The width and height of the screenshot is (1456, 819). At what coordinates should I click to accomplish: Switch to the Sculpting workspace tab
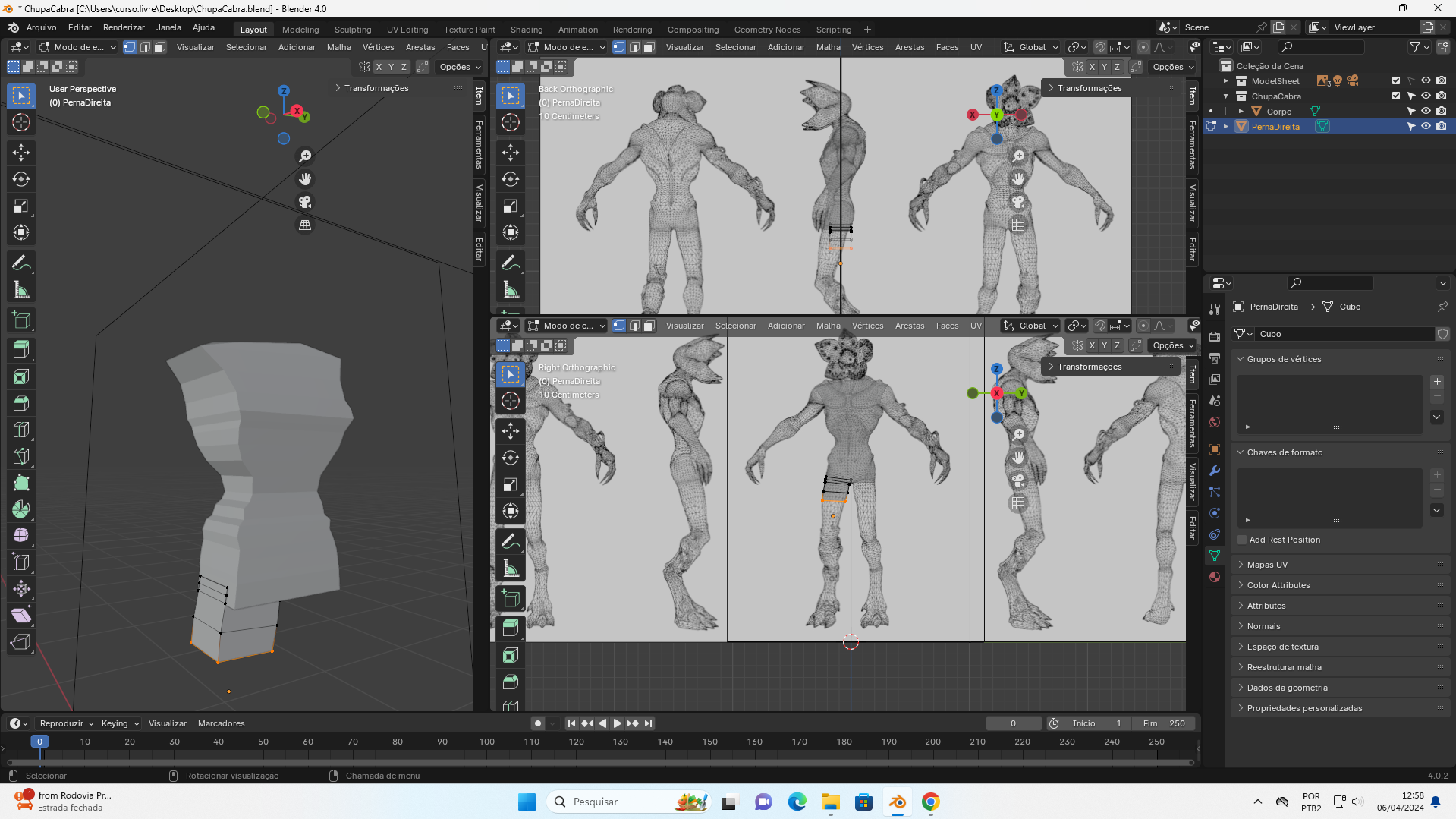tap(353, 30)
